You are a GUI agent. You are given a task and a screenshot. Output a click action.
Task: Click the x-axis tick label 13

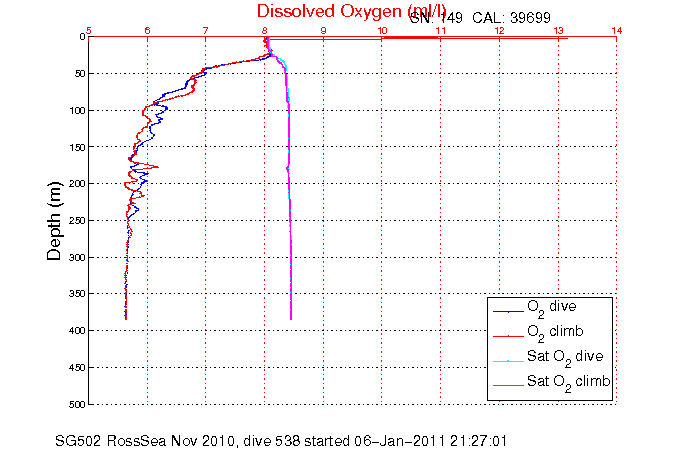point(558,30)
